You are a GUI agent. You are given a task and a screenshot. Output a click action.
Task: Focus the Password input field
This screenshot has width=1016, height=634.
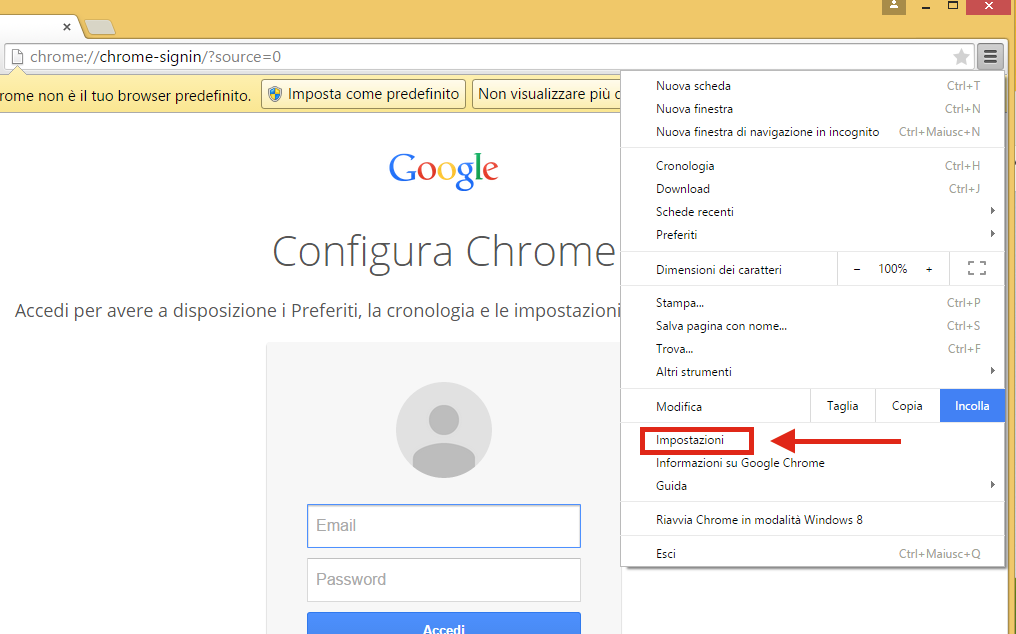(444, 580)
